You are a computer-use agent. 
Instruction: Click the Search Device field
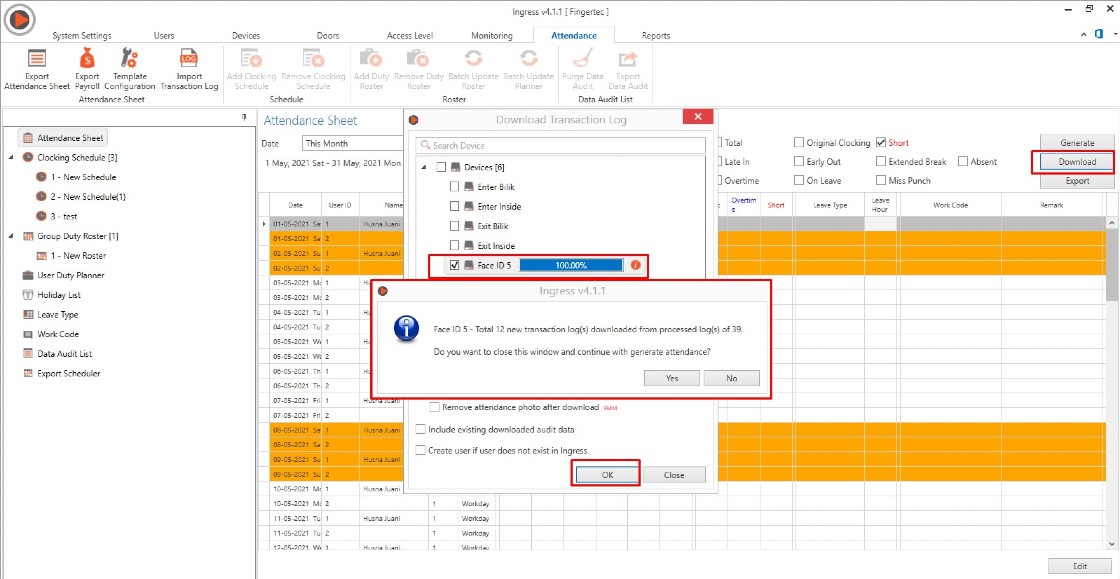pos(561,145)
